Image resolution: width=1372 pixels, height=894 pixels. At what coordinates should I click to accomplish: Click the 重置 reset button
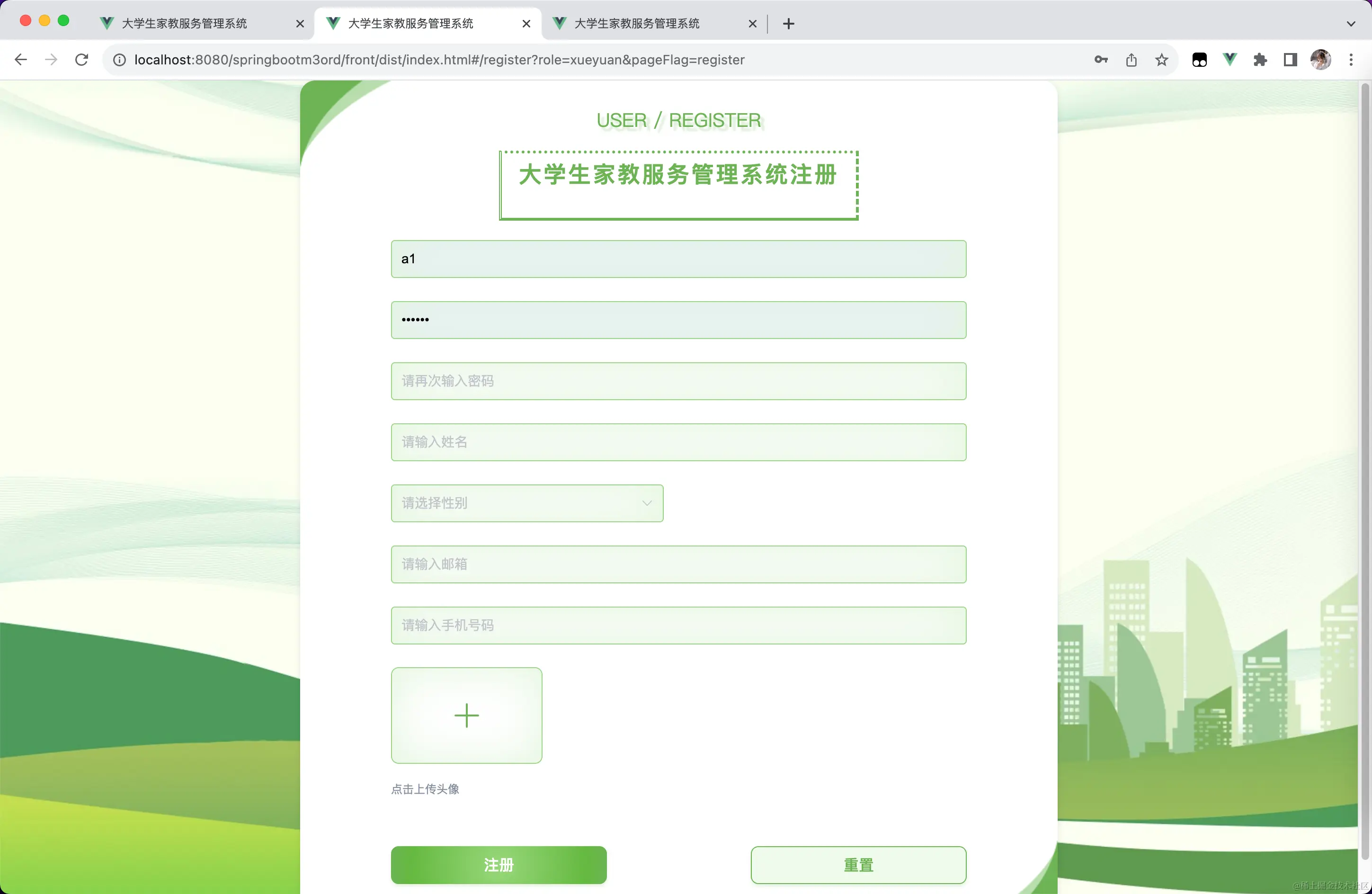858,865
